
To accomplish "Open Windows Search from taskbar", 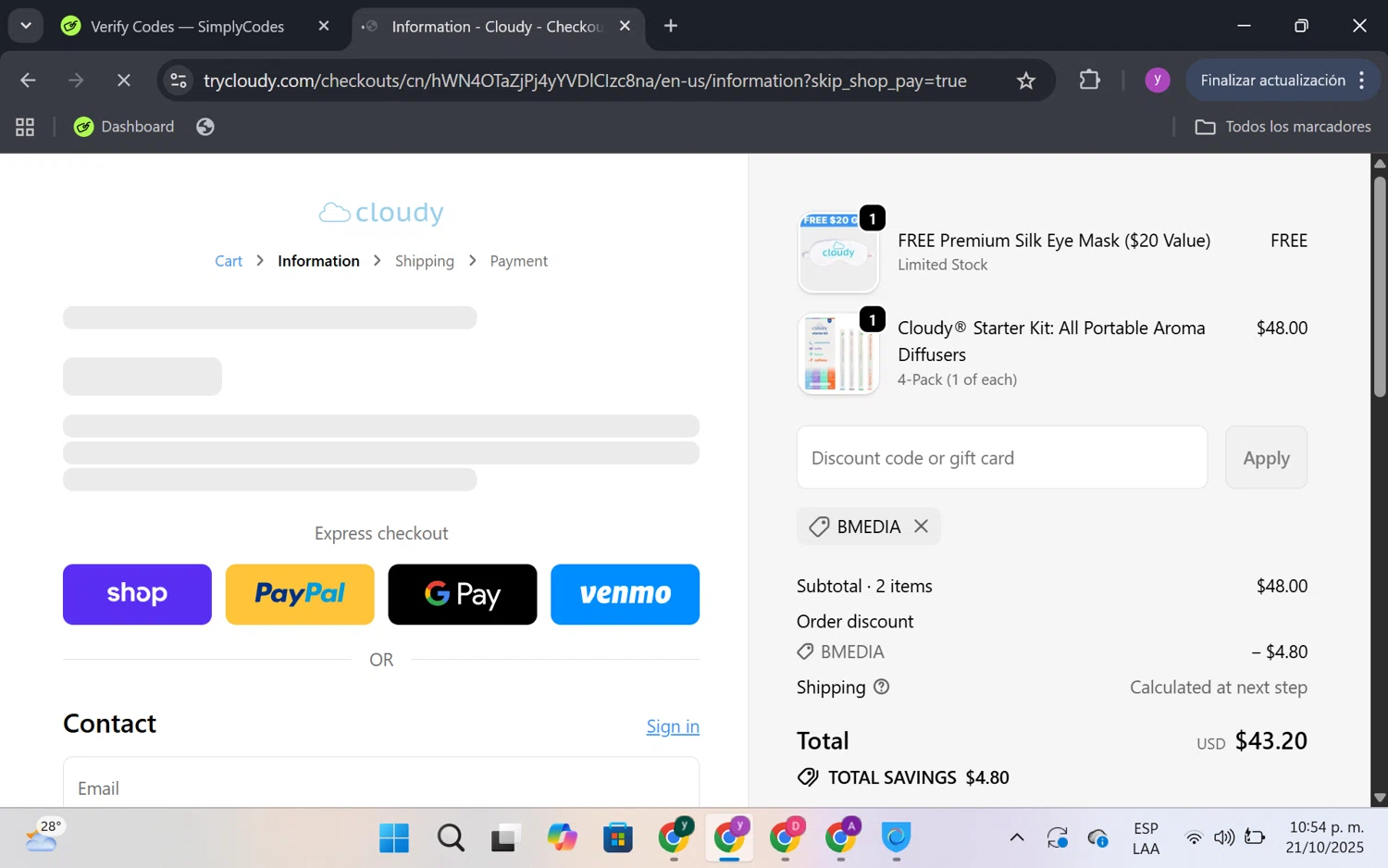I will [451, 837].
